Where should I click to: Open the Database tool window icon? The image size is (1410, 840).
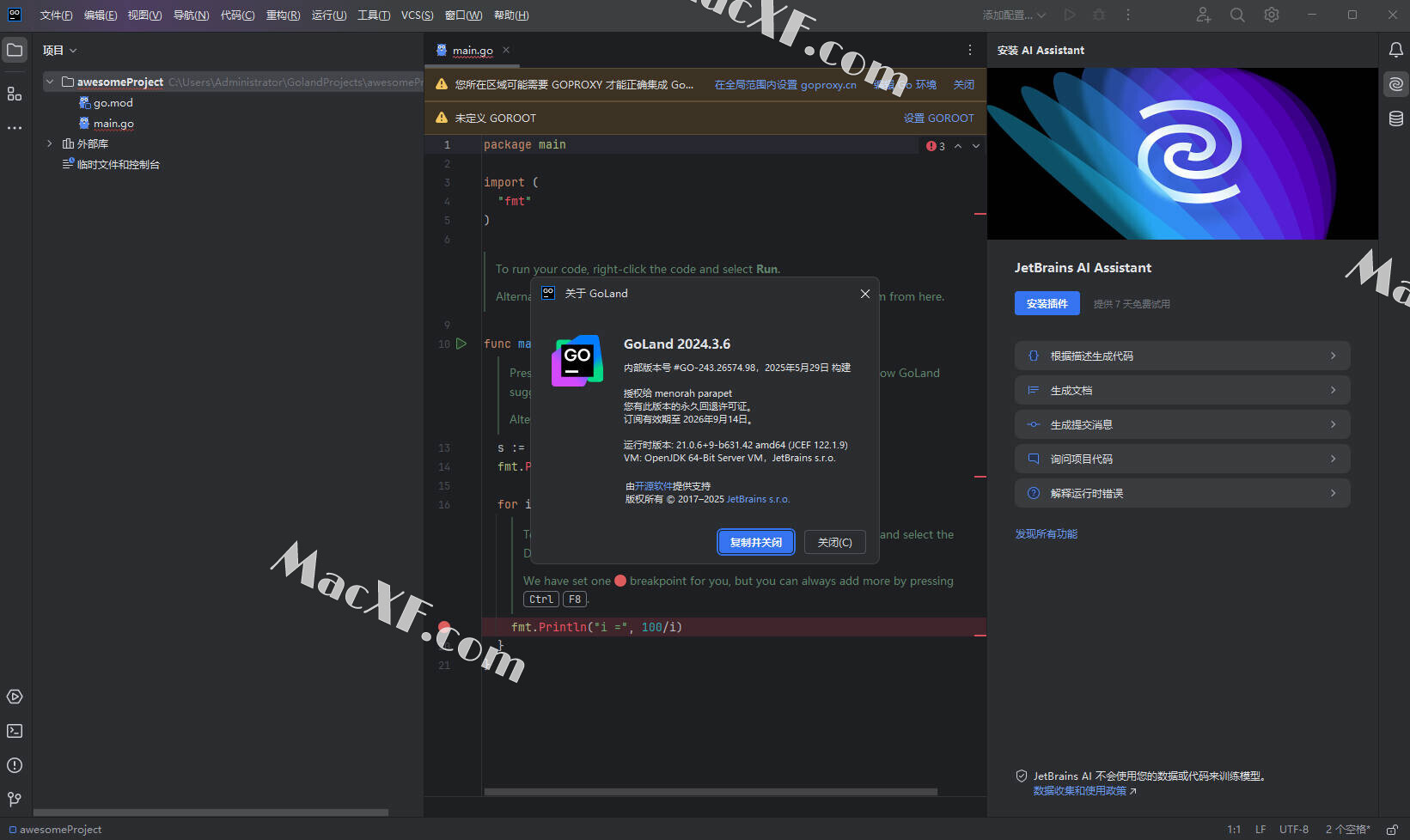[1396, 119]
